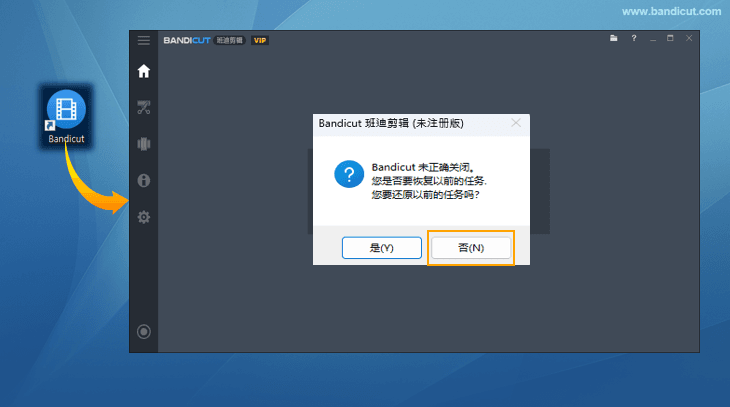Open the output folder icon in title bar
This screenshot has height=407, width=730.
614,38
